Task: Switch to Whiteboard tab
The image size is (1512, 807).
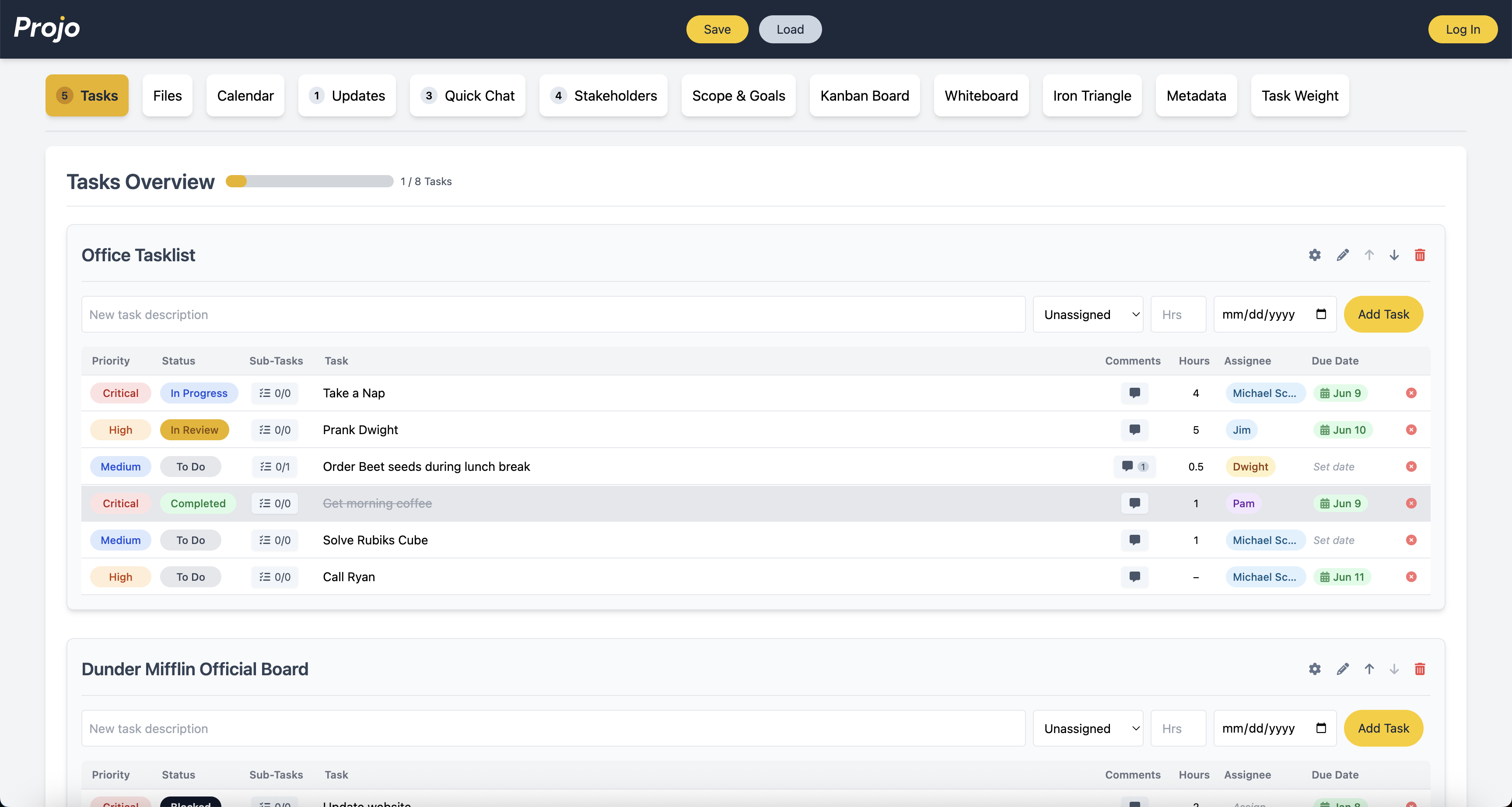Action: click(x=981, y=95)
